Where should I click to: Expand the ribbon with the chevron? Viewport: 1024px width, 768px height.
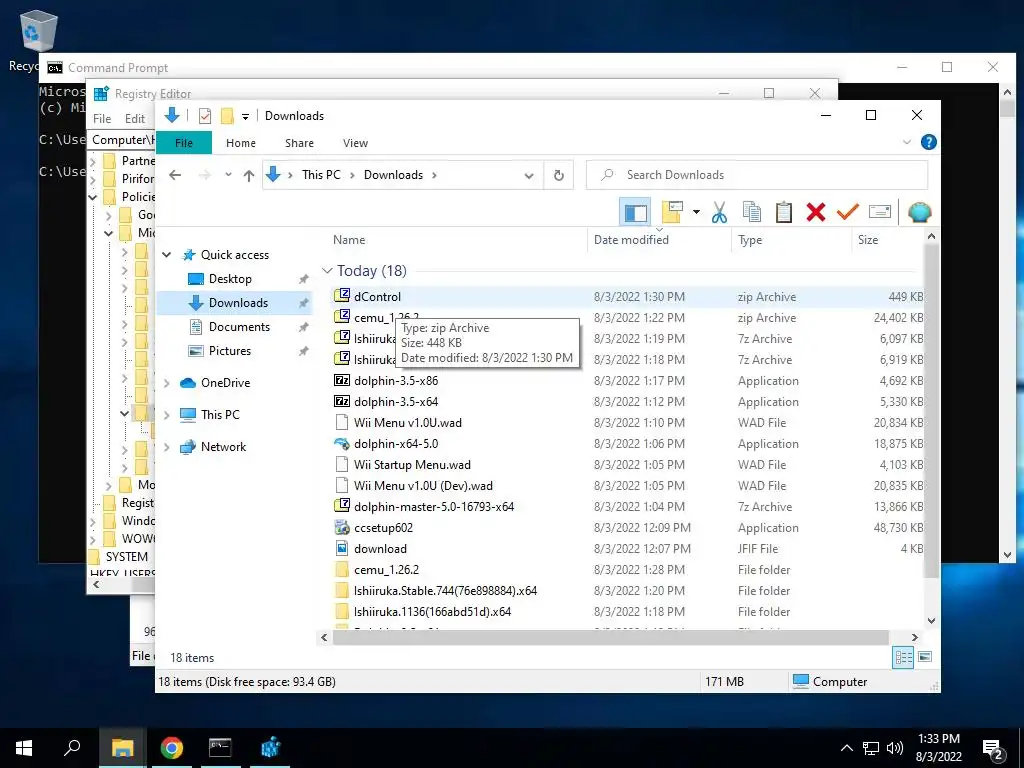coord(906,142)
